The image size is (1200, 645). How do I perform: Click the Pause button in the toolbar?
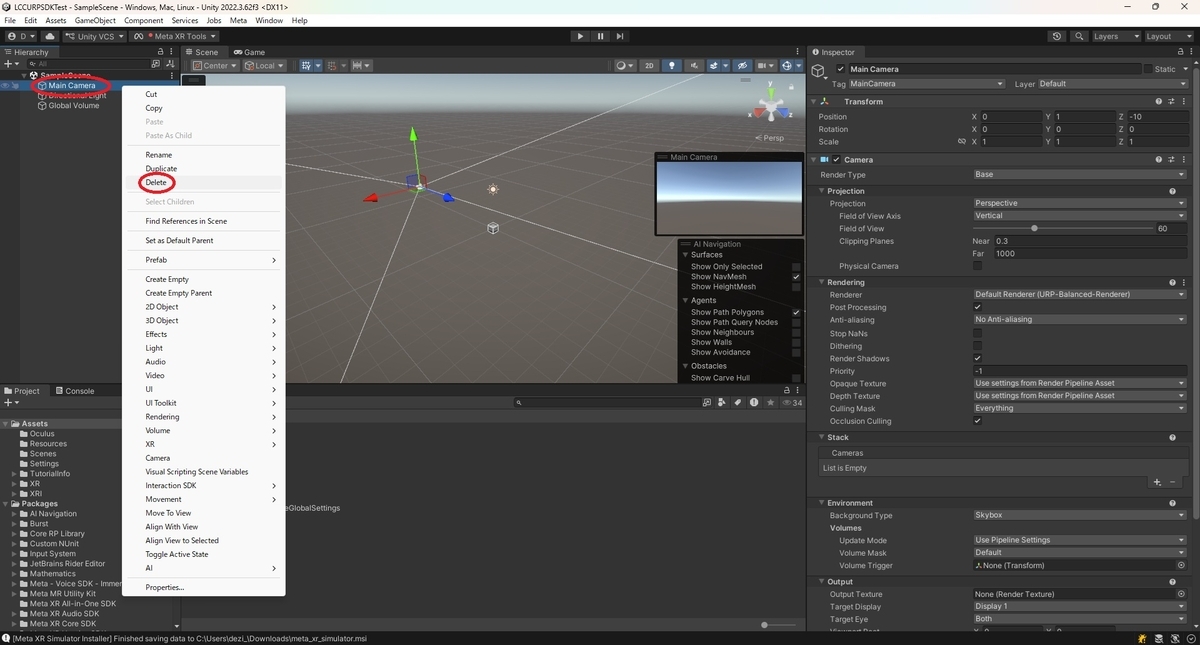(x=600, y=36)
